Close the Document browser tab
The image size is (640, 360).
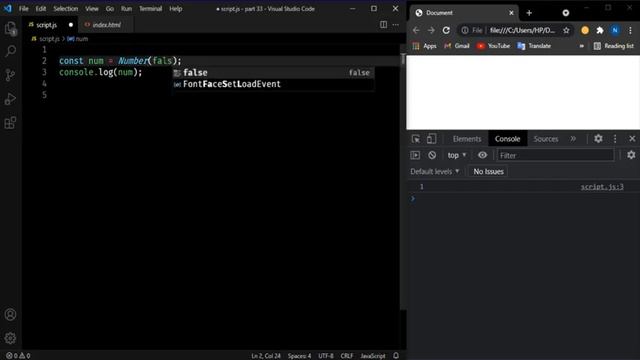click(x=511, y=13)
